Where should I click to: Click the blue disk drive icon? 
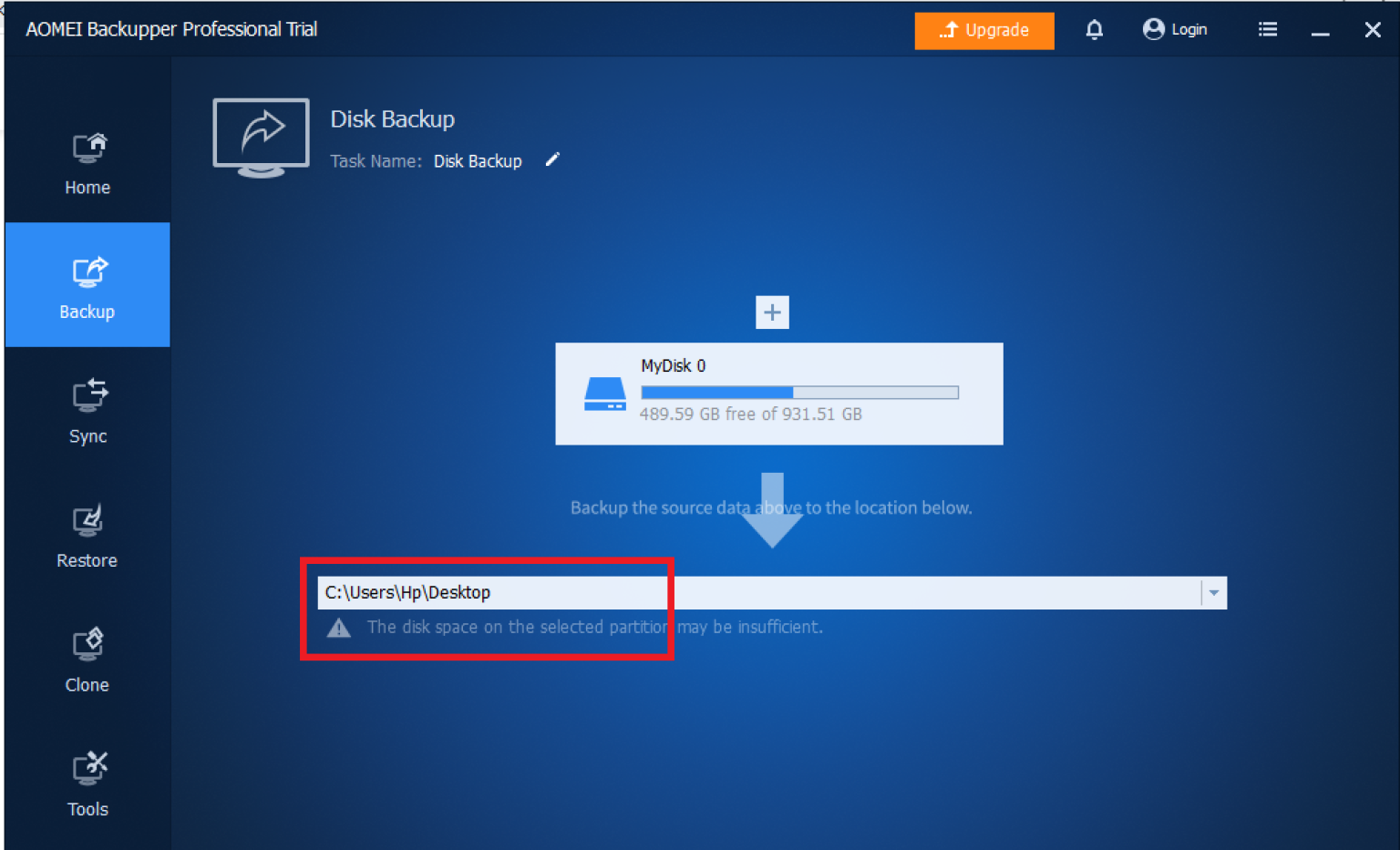tap(604, 394)
